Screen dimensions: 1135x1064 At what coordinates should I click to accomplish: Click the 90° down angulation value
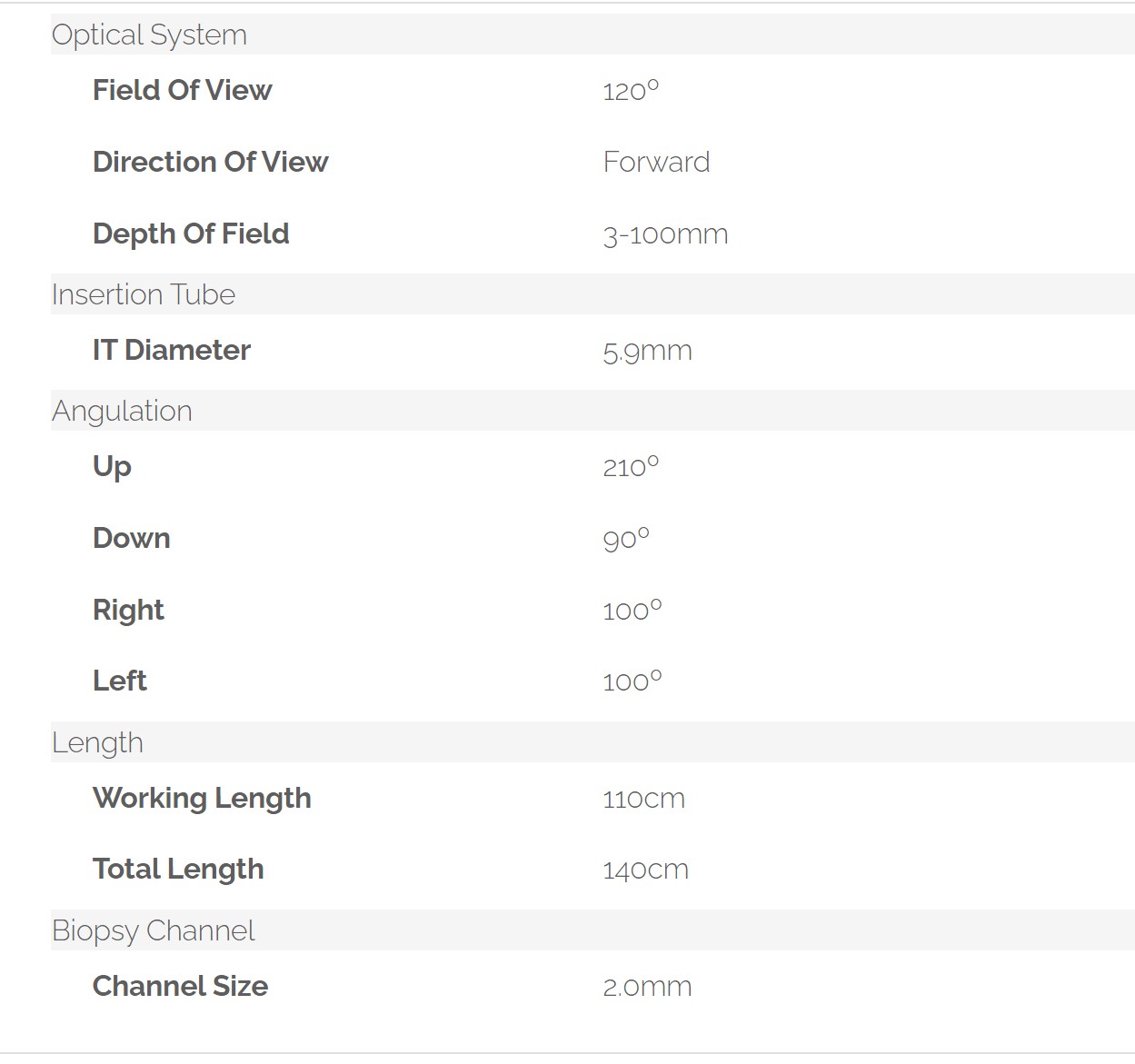point(626,539)
